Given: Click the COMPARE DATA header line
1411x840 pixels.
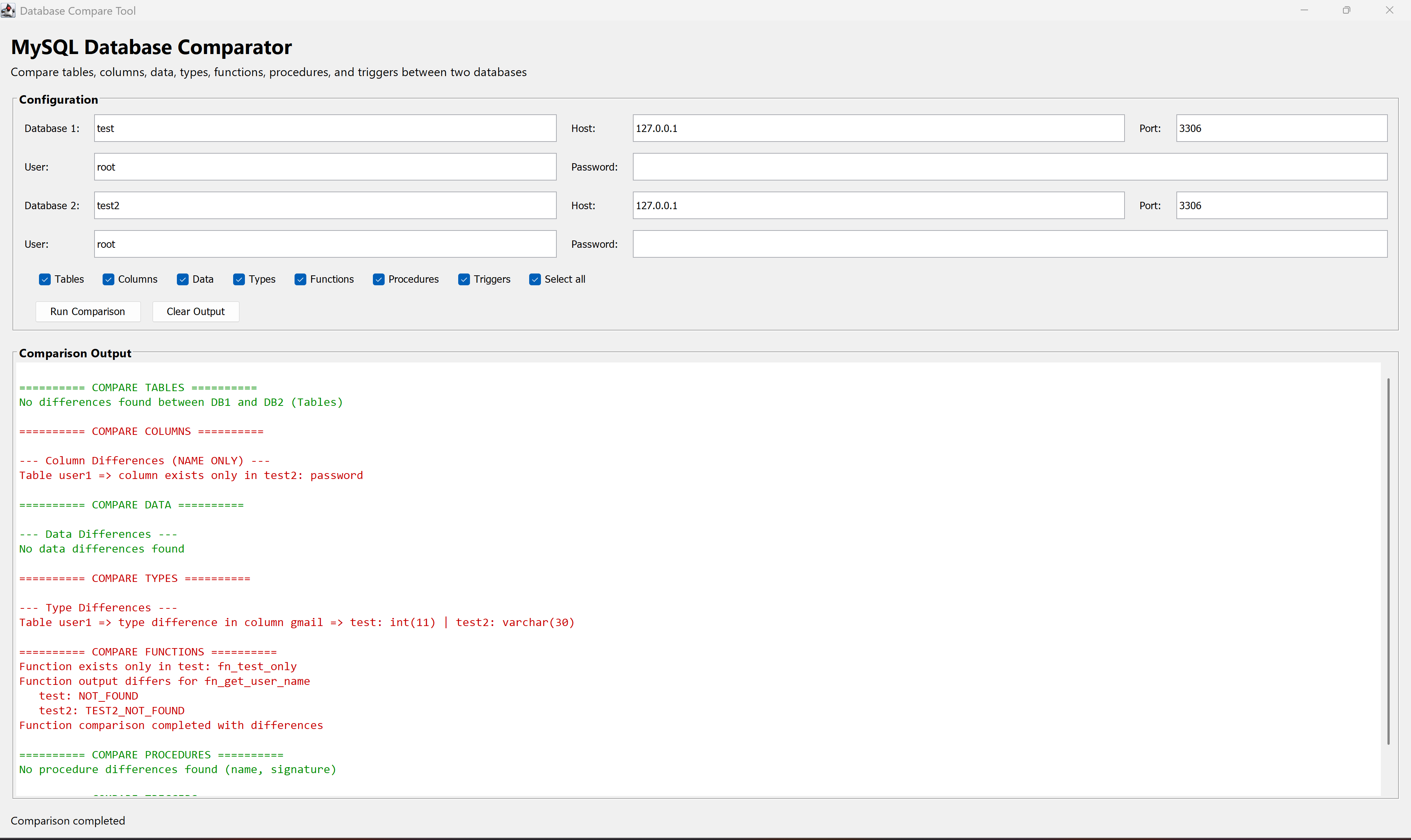Looking at the screenshot, I should tap(131, 505).
